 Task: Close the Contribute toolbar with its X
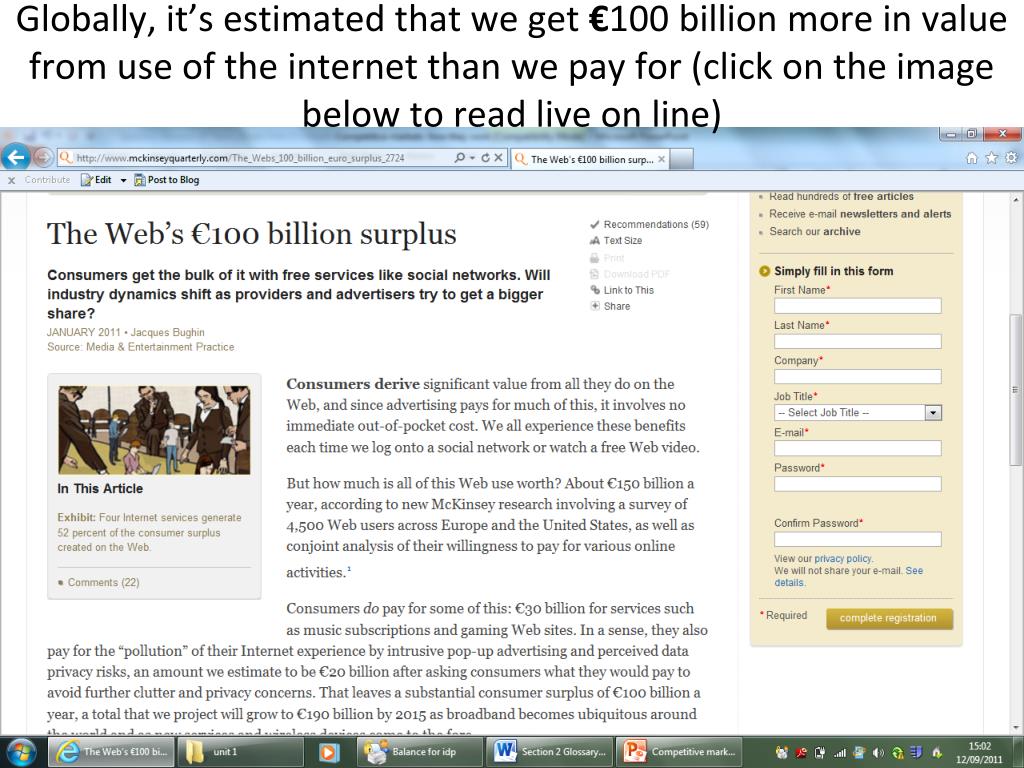coord(11,180)
